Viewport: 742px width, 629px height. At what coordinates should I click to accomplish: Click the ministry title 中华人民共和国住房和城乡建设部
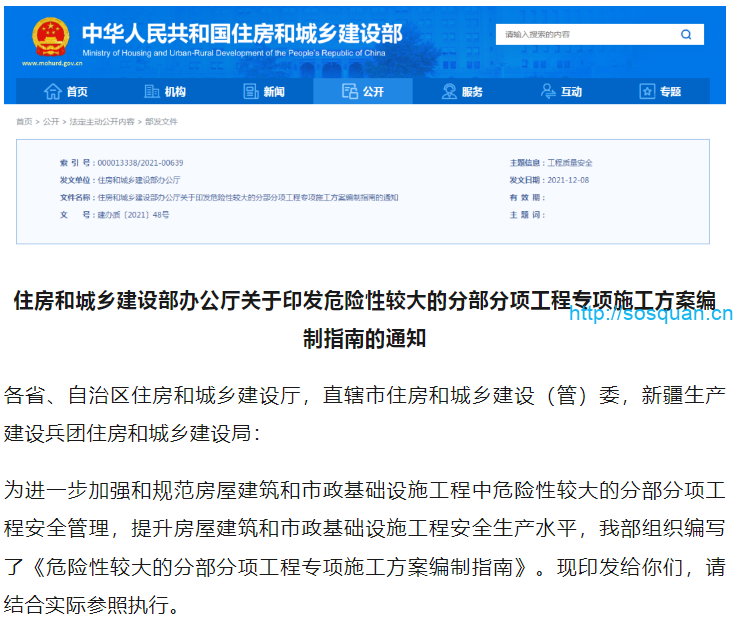(x=242, y=33)
